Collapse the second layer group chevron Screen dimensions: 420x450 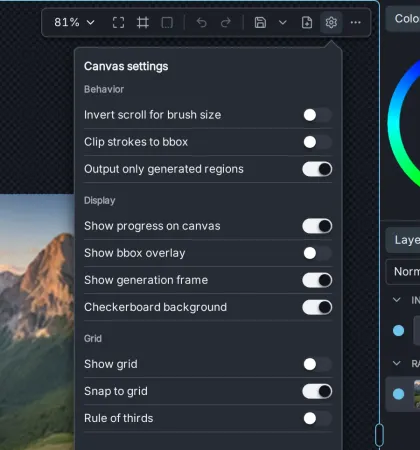[396, 363]
